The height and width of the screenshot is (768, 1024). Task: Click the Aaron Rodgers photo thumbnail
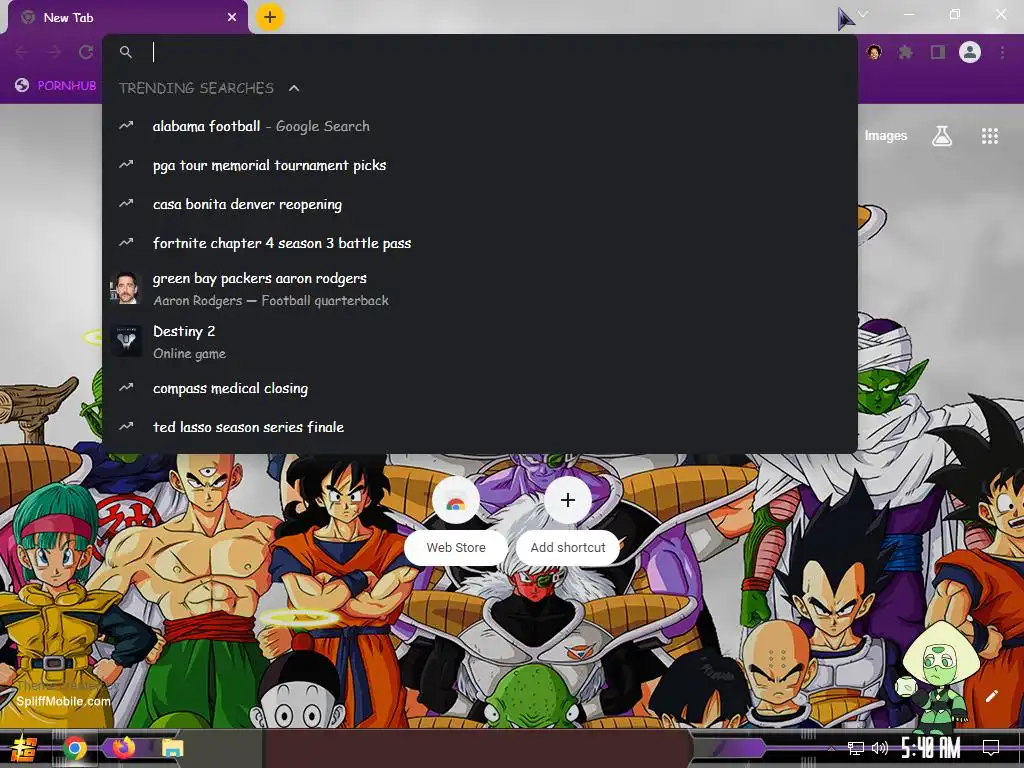click(x=126, y=289)
